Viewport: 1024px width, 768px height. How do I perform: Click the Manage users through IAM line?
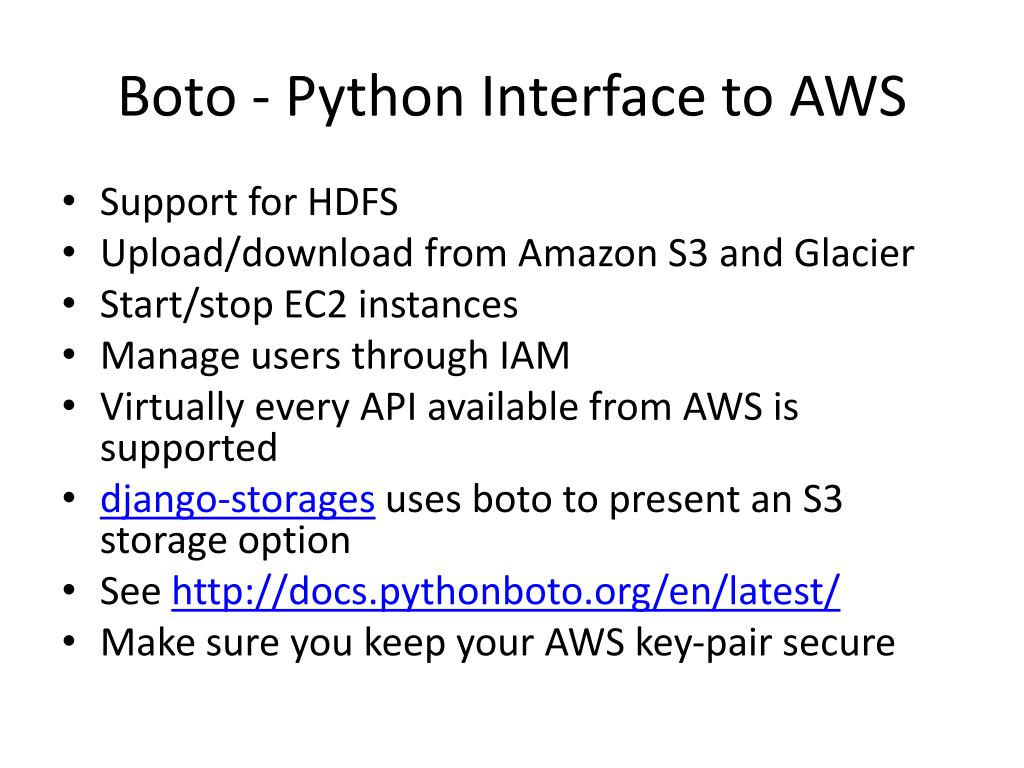tap(335, 357)
